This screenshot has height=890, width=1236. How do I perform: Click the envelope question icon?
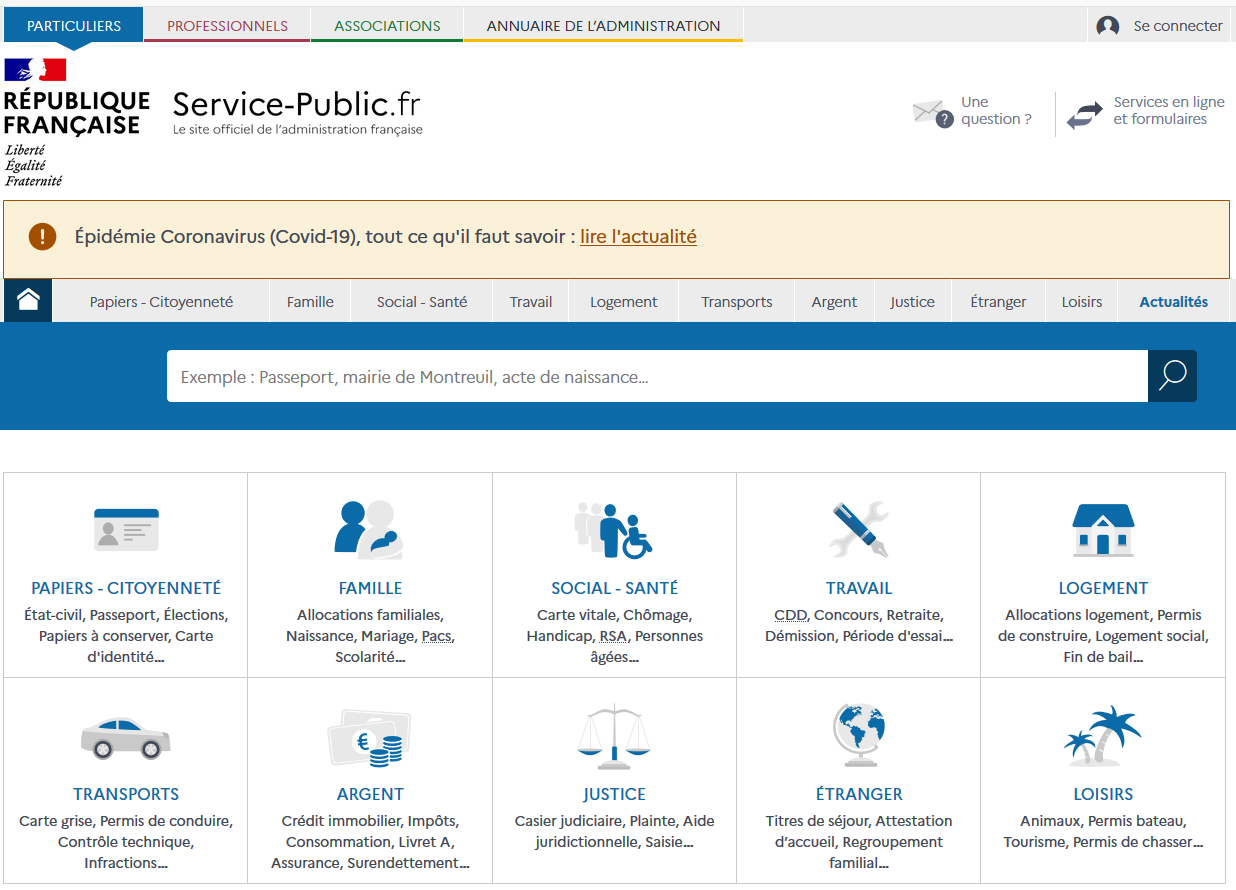coord(933,112)
